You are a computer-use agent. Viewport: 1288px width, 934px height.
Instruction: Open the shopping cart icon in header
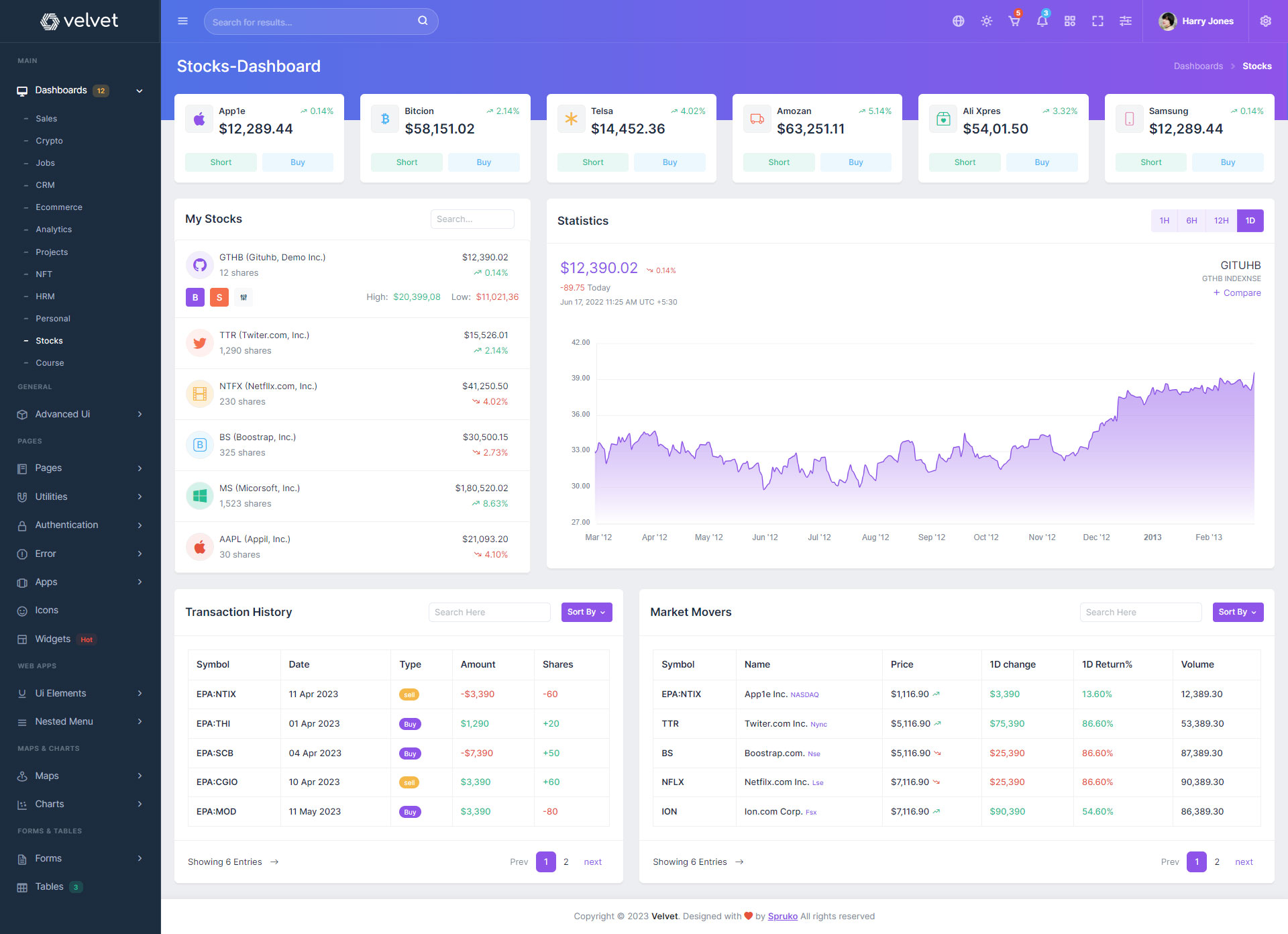1014,21
